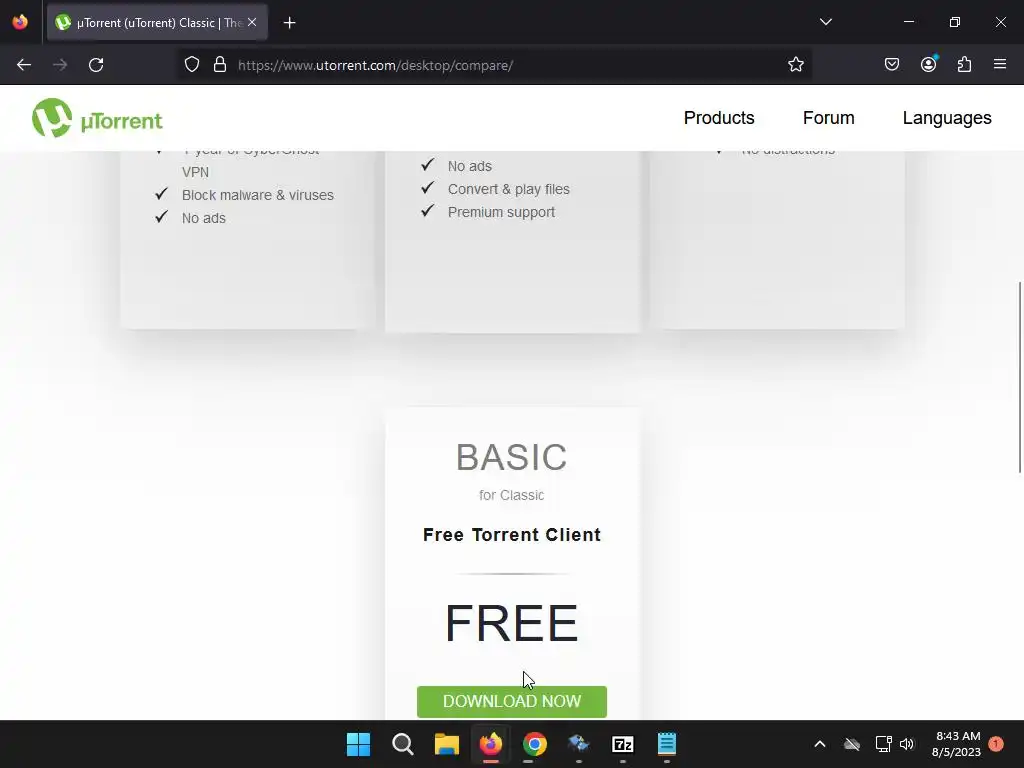Click the 'for Classic' subtitle
The width and height of the screenshot is (1024, 768).
click(x=511, y=495)
